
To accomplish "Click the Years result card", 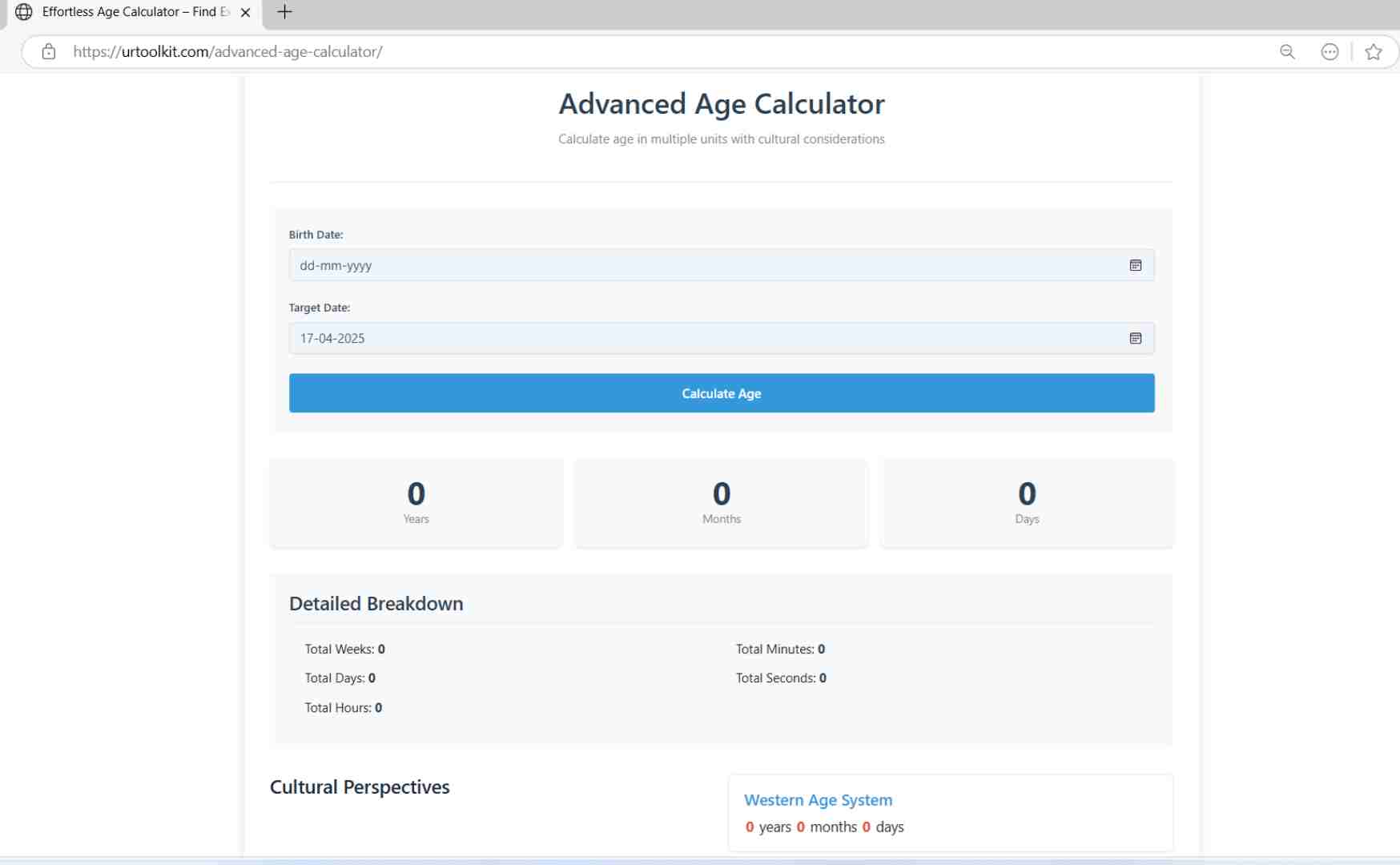I will tap(416, 502).
